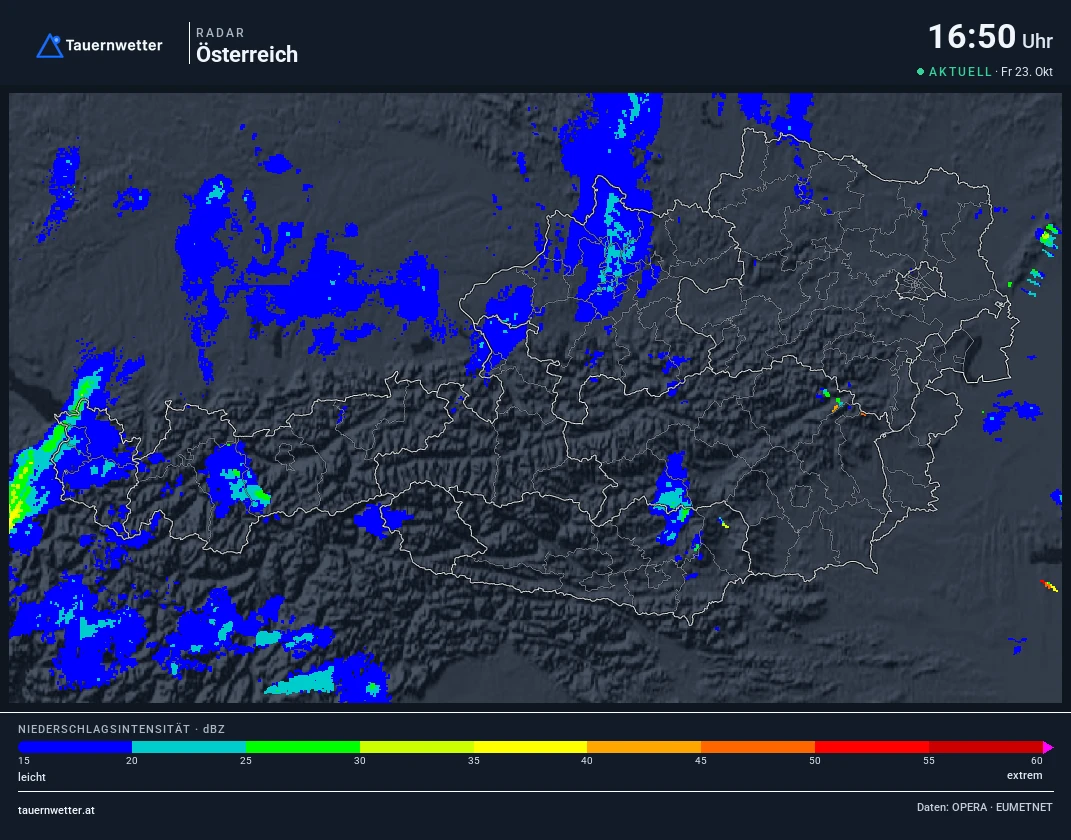Click the 'extrem' legend label
Viewport: 1071px width, 840px height.
click(1025, 776)
